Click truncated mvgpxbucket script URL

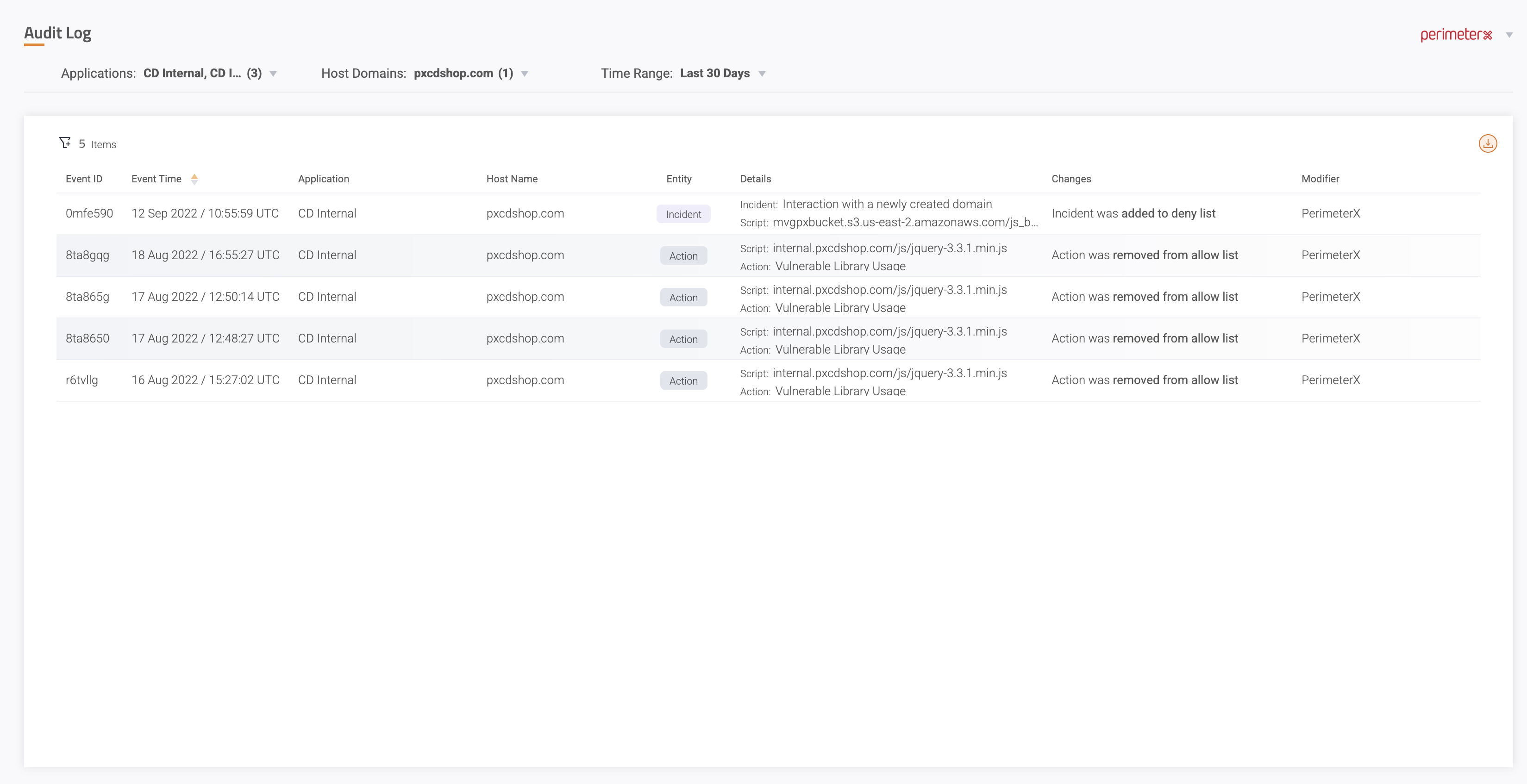coord(905,223)
